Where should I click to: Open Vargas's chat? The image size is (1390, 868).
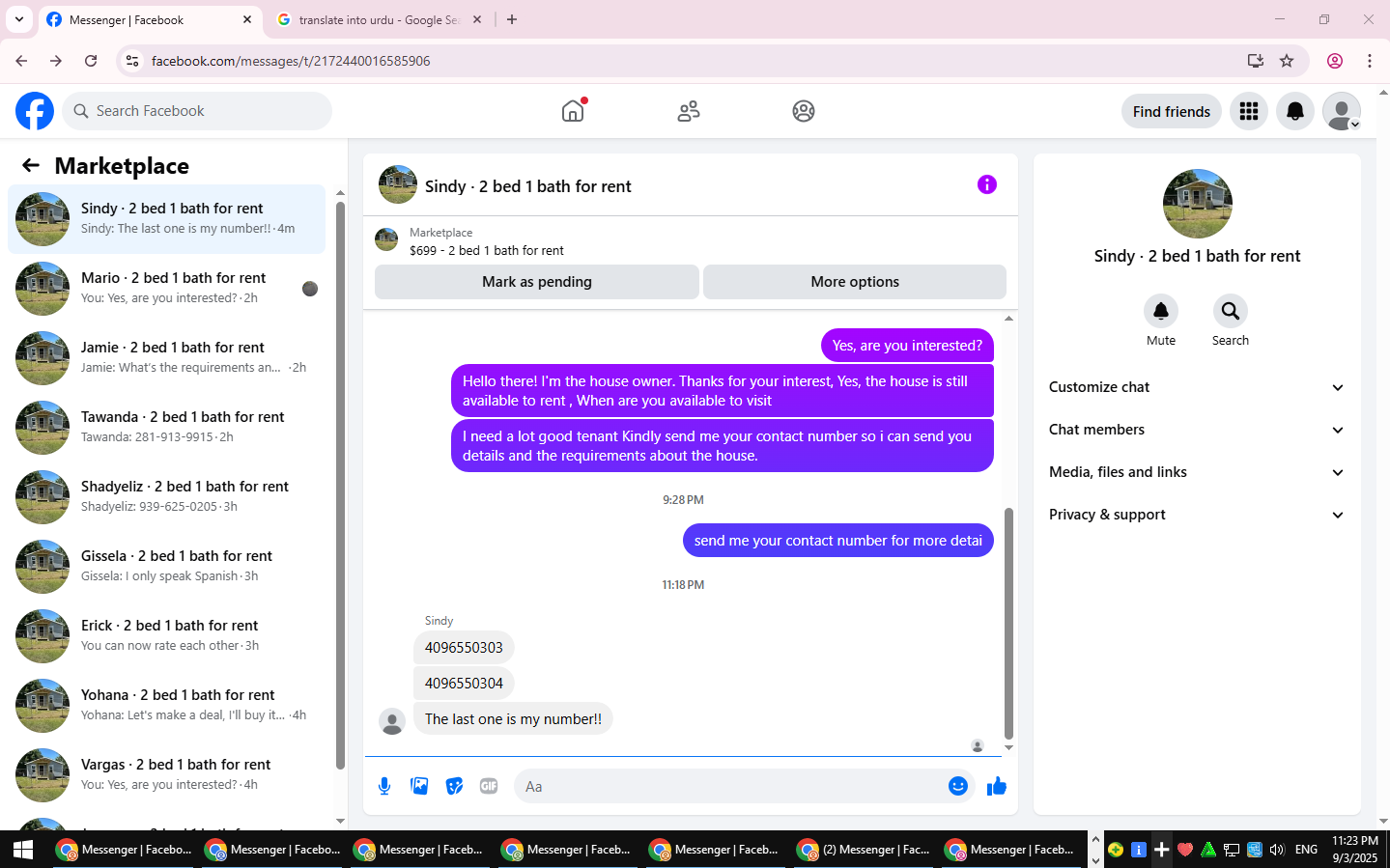pyautogui.click(x=166, y=775)
